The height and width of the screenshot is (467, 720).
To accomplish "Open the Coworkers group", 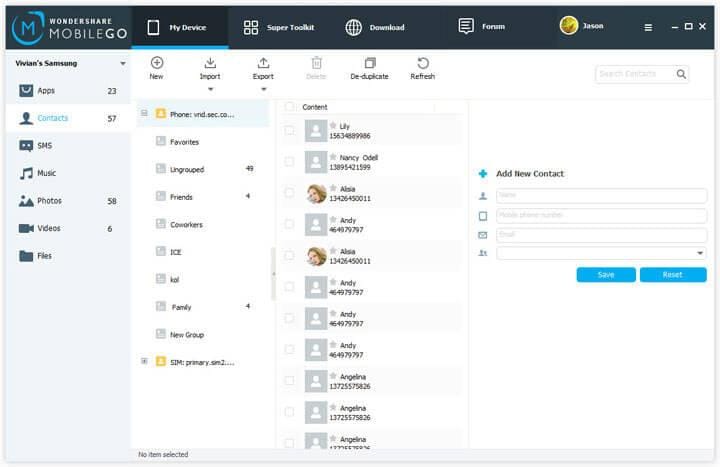I will [203, 225].
